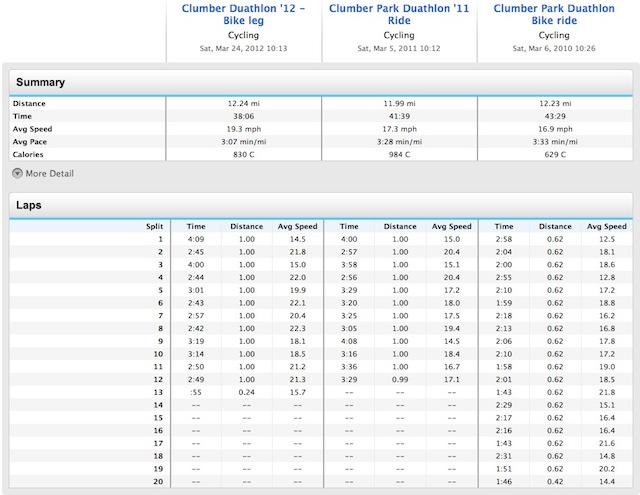
Task: Click the Laps section header
Action: coord(321,205)
